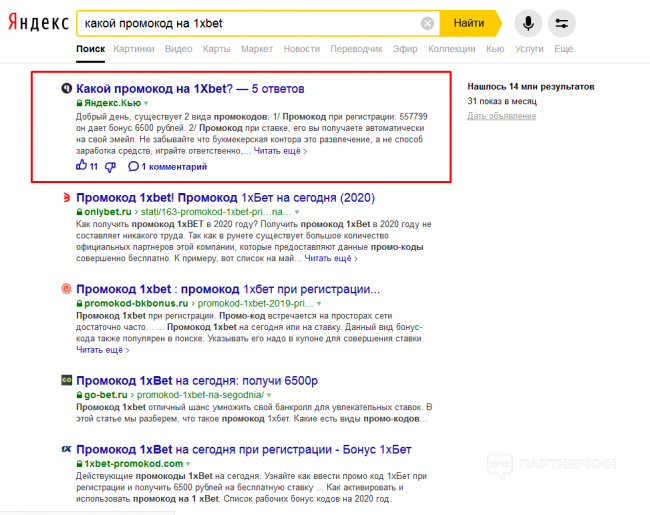Expand dropdown arrow next to 1xbet-promokod.com

[189, 464]
